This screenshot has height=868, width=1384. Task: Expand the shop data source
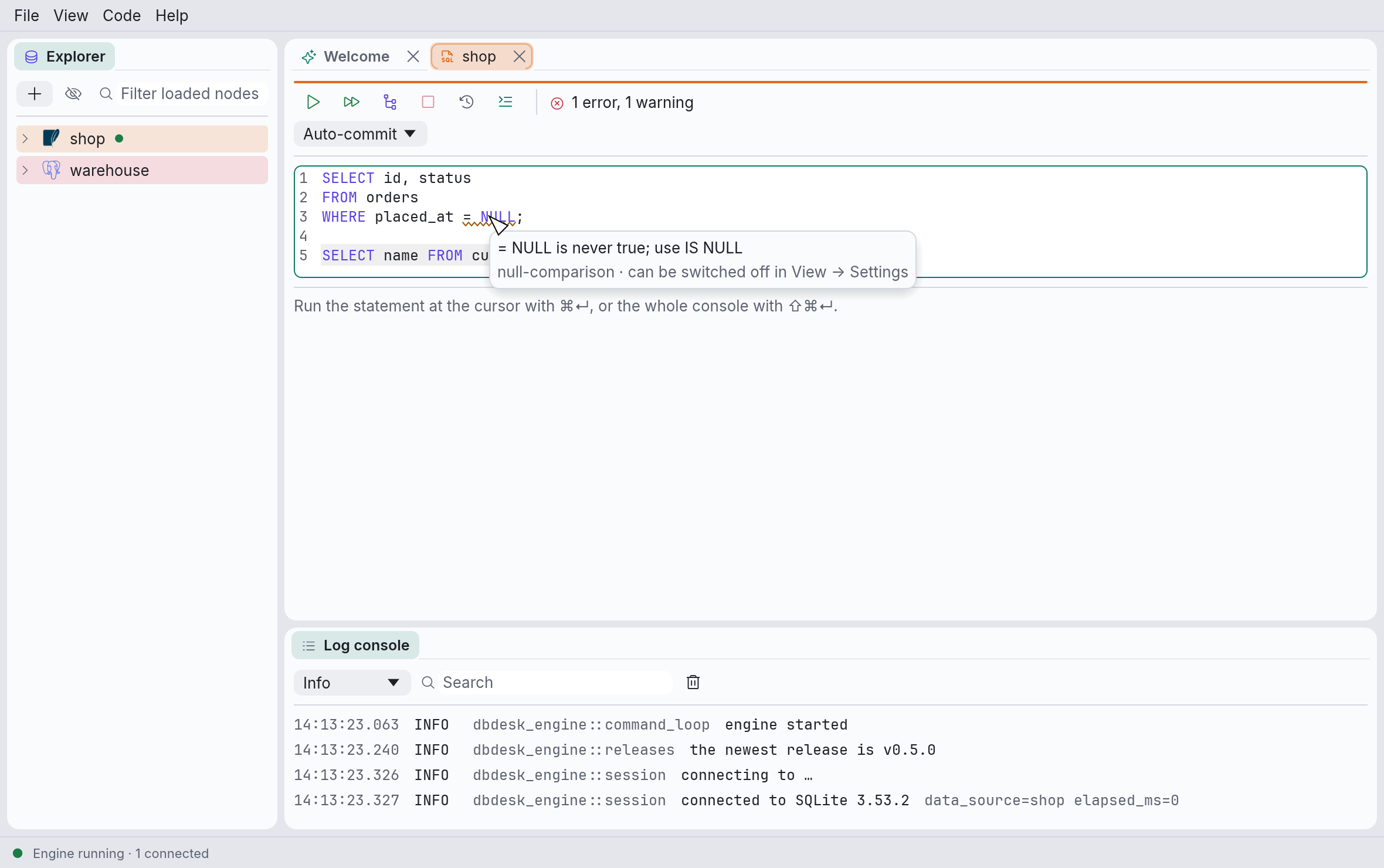click(x=25, y=138)
